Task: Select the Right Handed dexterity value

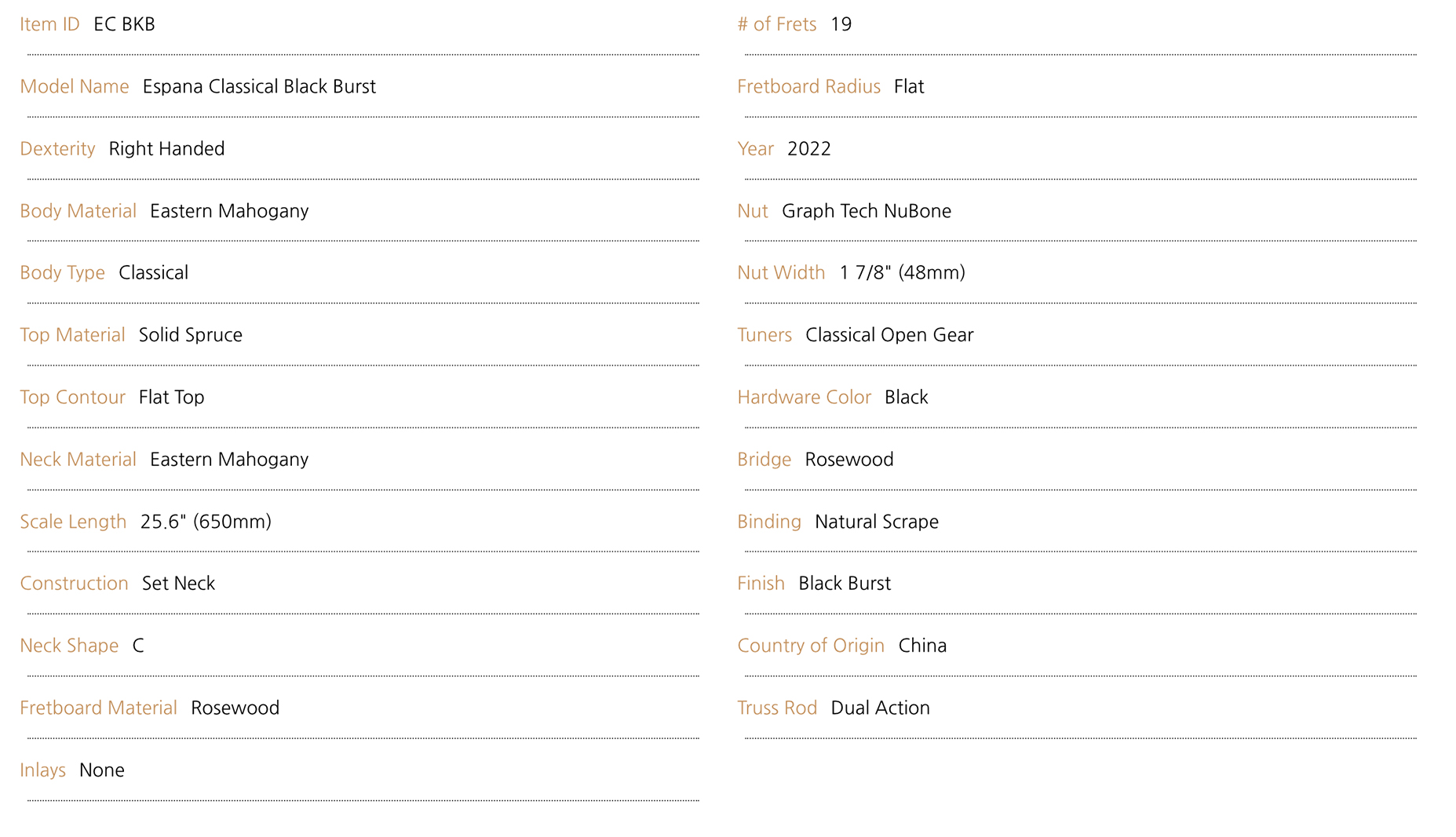Action: click(x=166, y=149)
